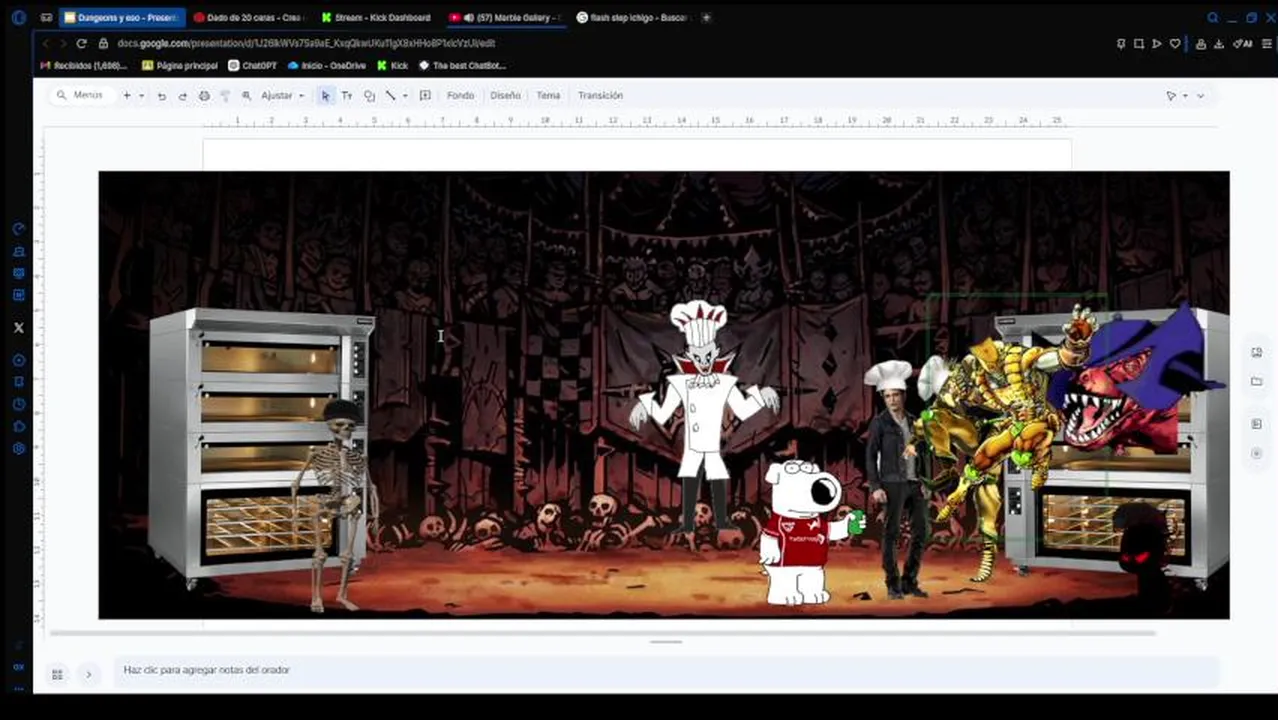This screenshot has width=1278, height=720.
Task: Click the play-shaped icon in address bar
Action: 1157,44
